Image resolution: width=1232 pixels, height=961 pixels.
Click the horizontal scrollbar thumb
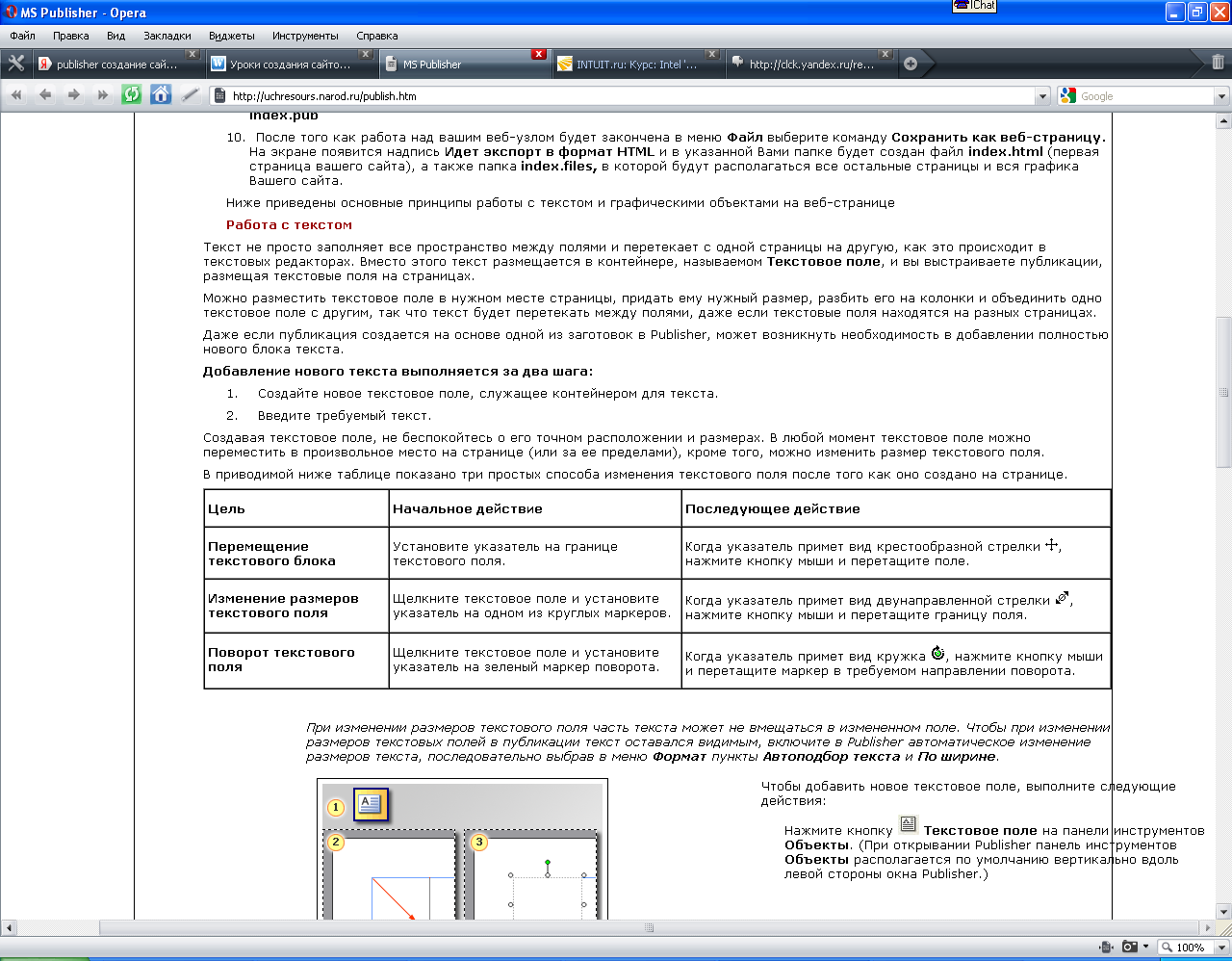tap(650, 928)
